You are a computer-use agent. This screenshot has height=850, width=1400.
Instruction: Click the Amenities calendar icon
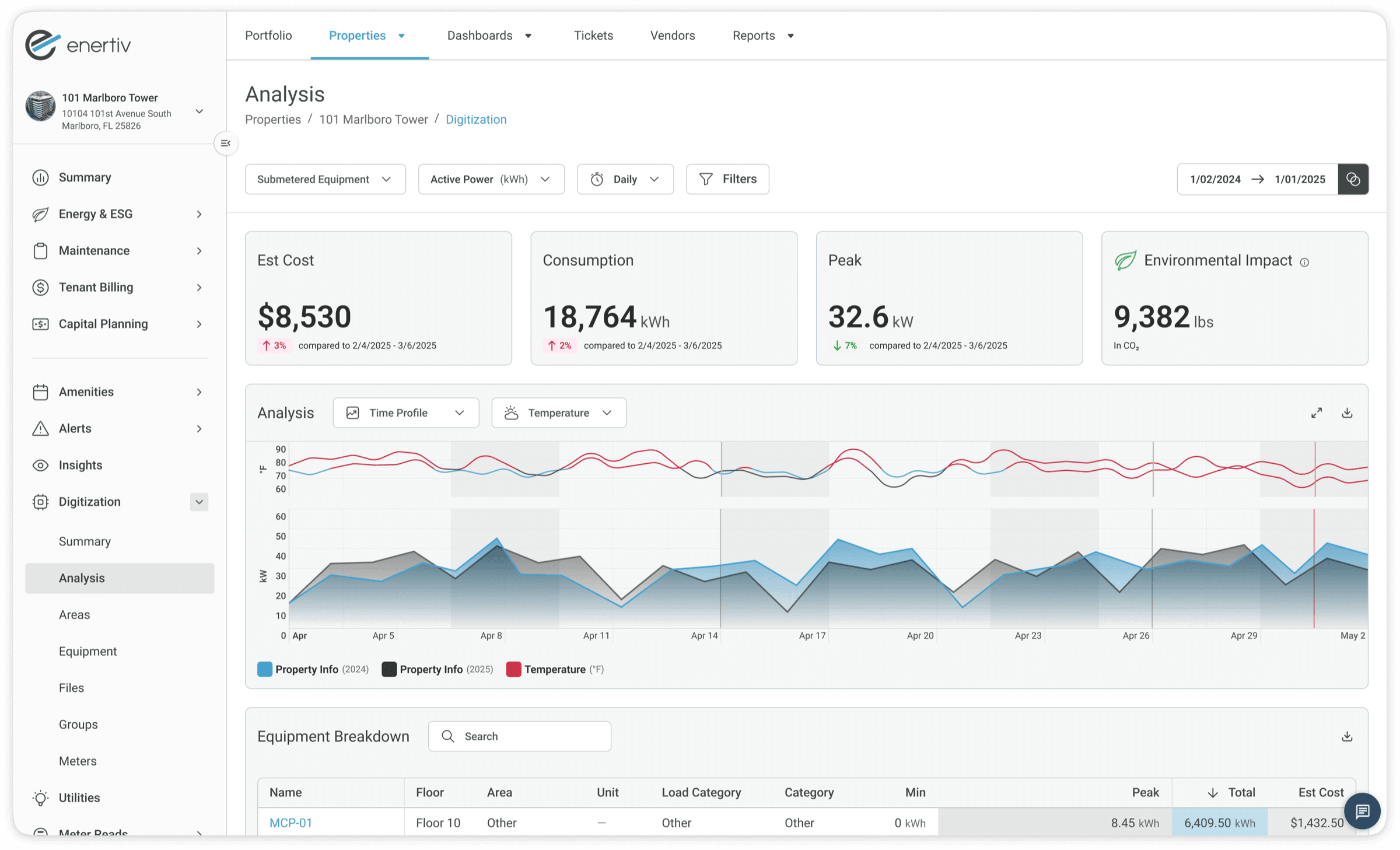[x=40, y=392]
